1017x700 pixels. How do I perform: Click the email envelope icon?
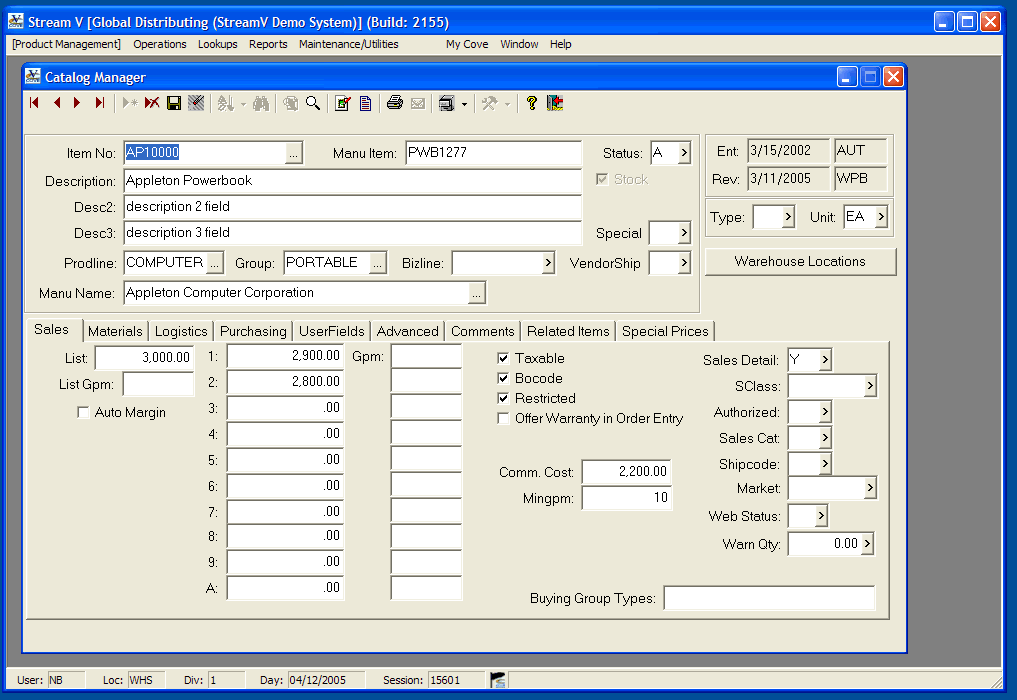point(418,103)
